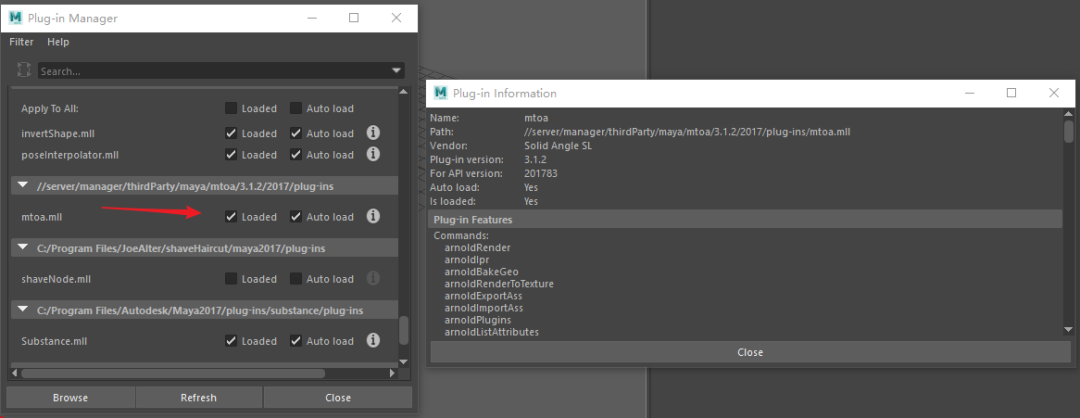Uncheck Auto load for invertShape.mll

[295, 133]
